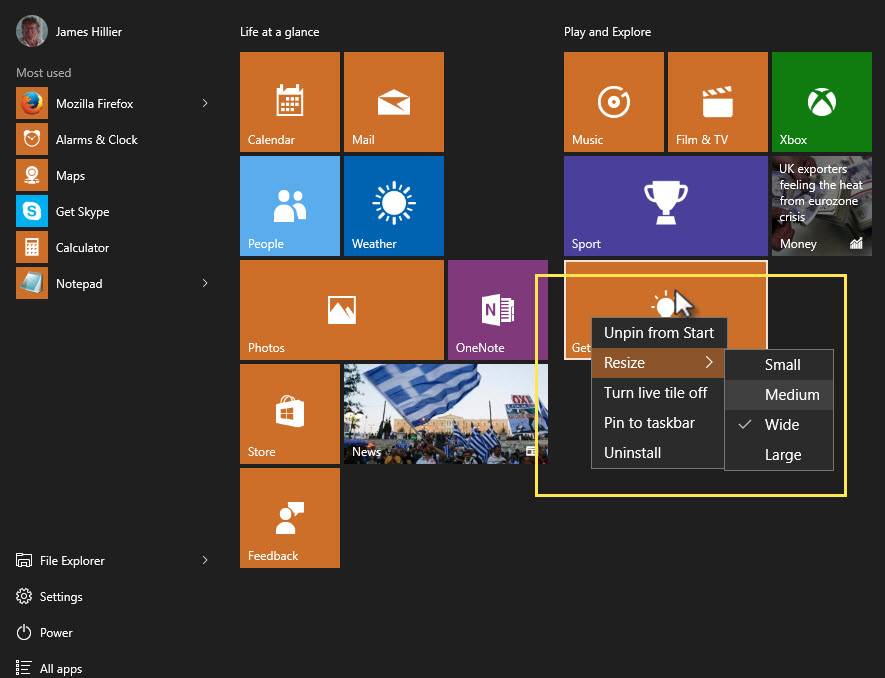Click the Get Skype label
Screen dimensions: 885x678
click(x=82, y=212)
